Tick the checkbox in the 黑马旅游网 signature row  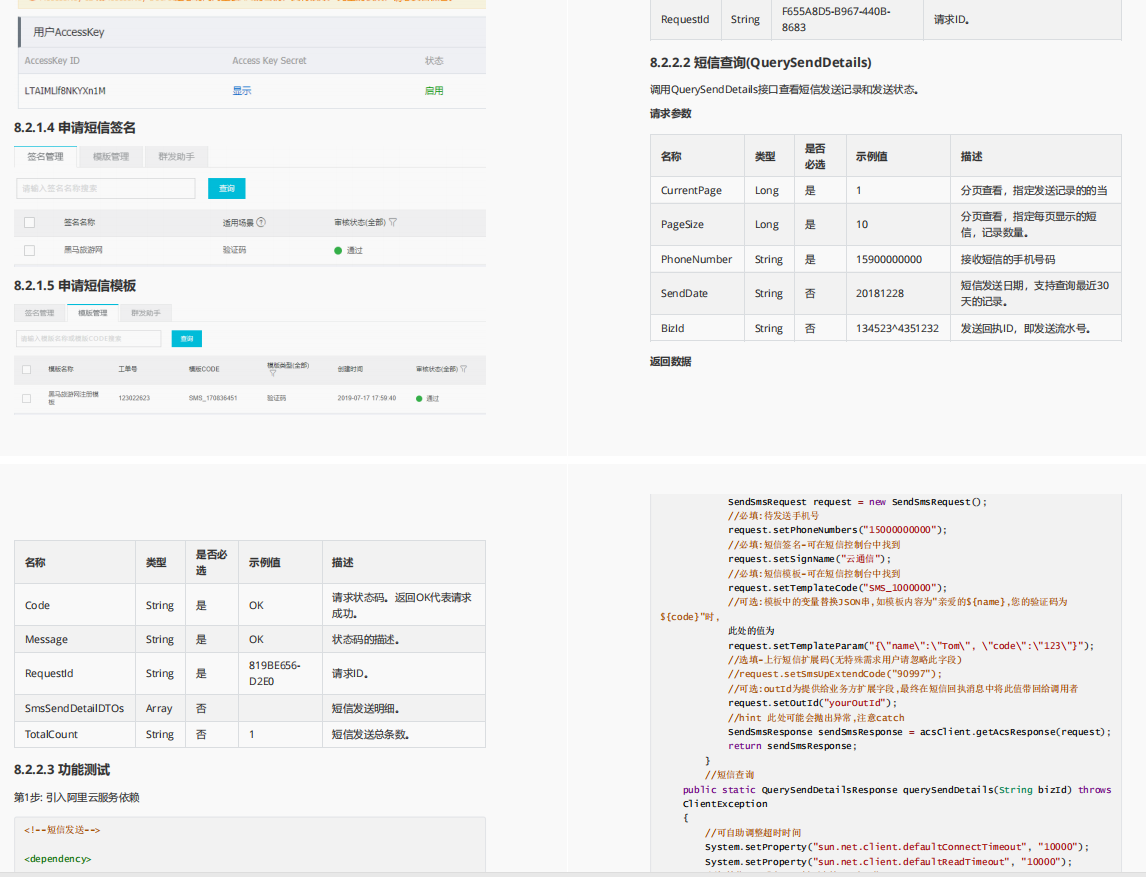click(29, 251)
